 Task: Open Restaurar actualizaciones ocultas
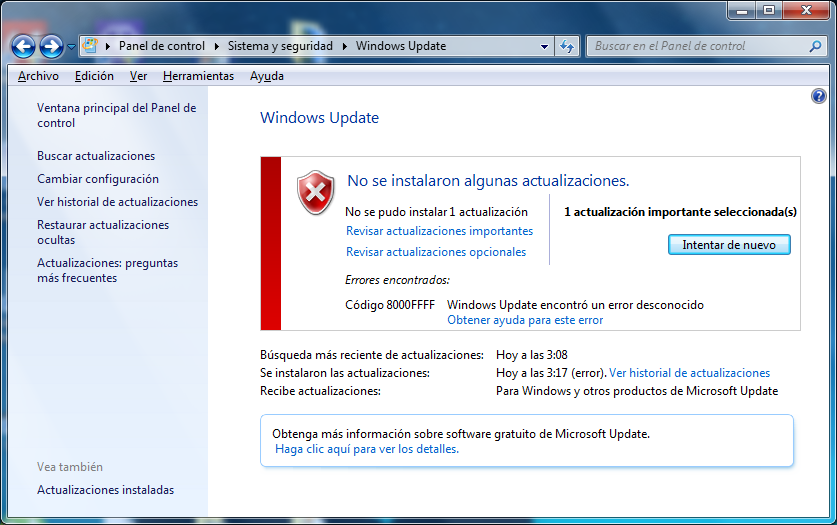pos(103,232)
